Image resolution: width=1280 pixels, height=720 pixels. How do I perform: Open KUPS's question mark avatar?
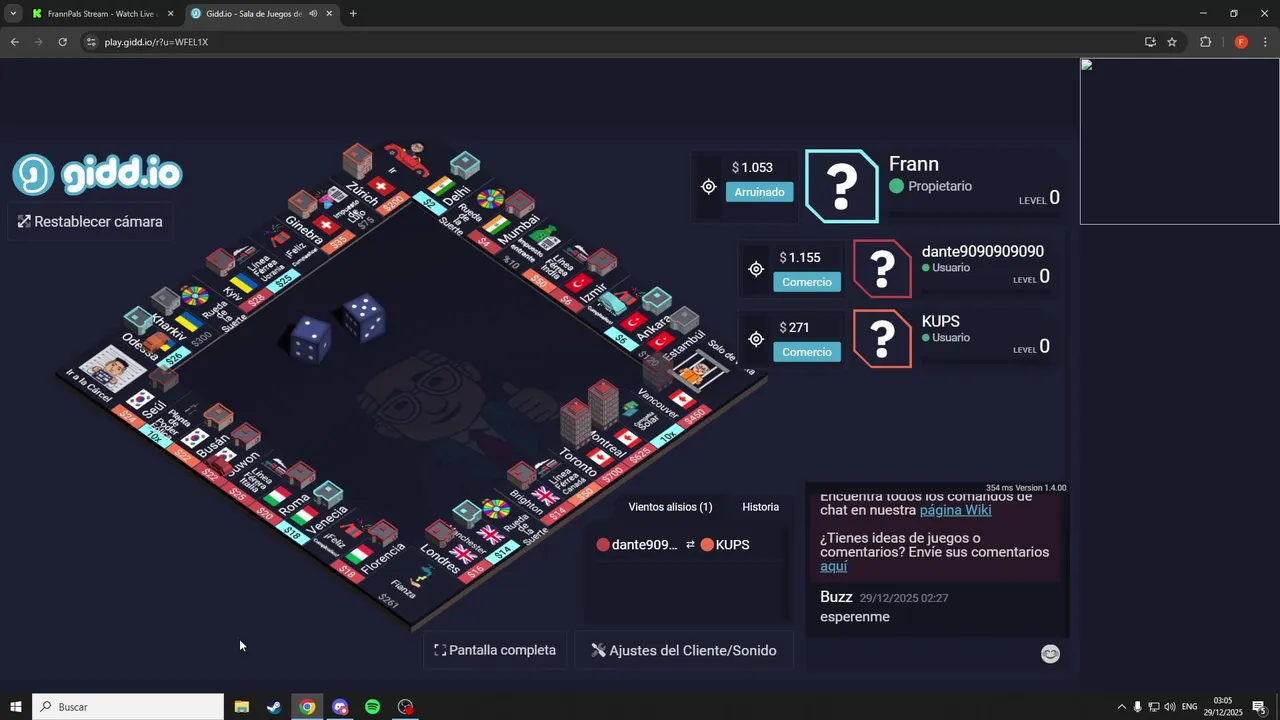[882, 339]
